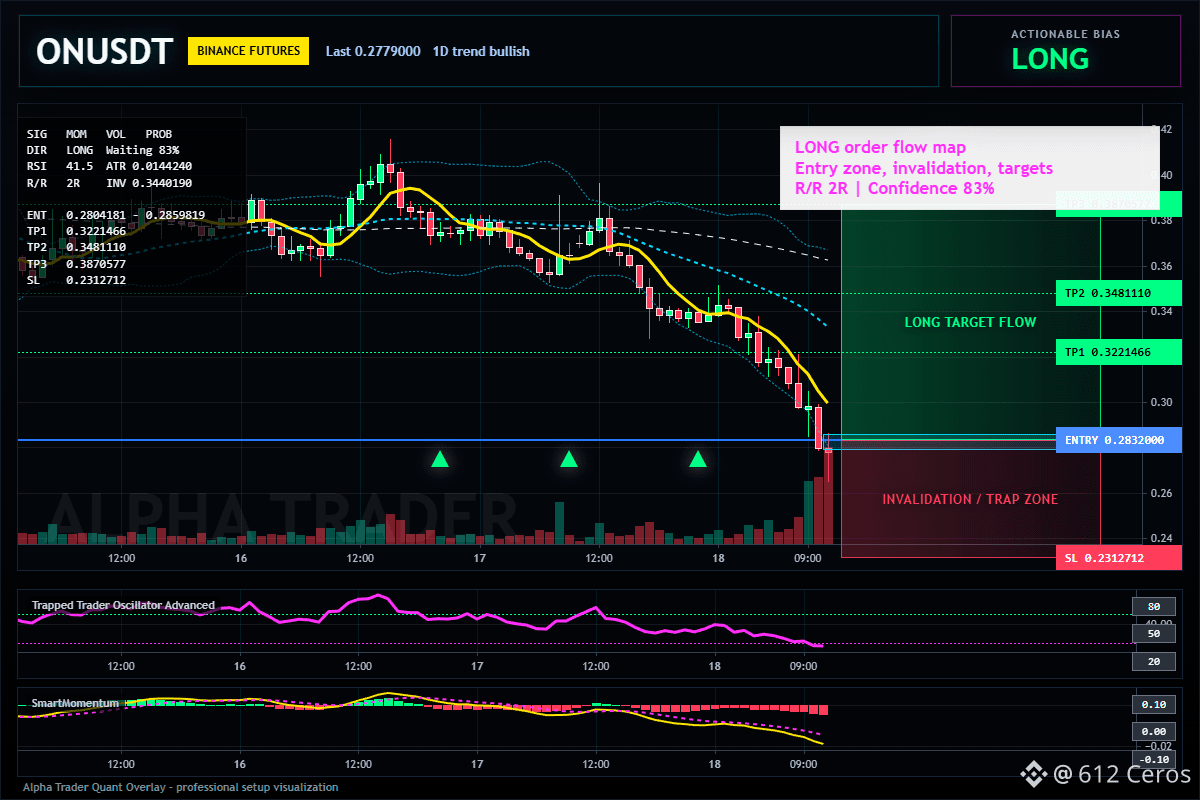Click the '18' date label on main chart axis
Image resolution: width=1200 pixels, height=800 pixels.
[x=717, y=557]
